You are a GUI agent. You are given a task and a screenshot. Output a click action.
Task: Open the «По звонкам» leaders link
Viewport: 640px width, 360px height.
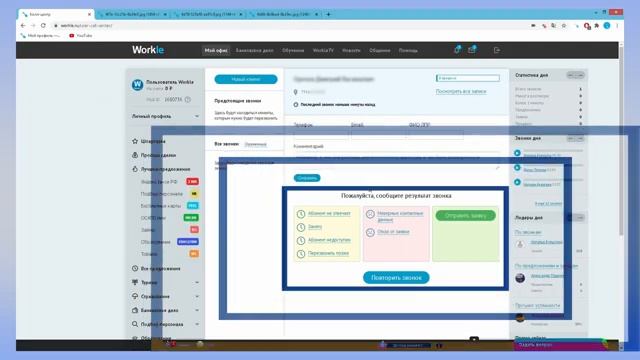click(x=528, y=232)
